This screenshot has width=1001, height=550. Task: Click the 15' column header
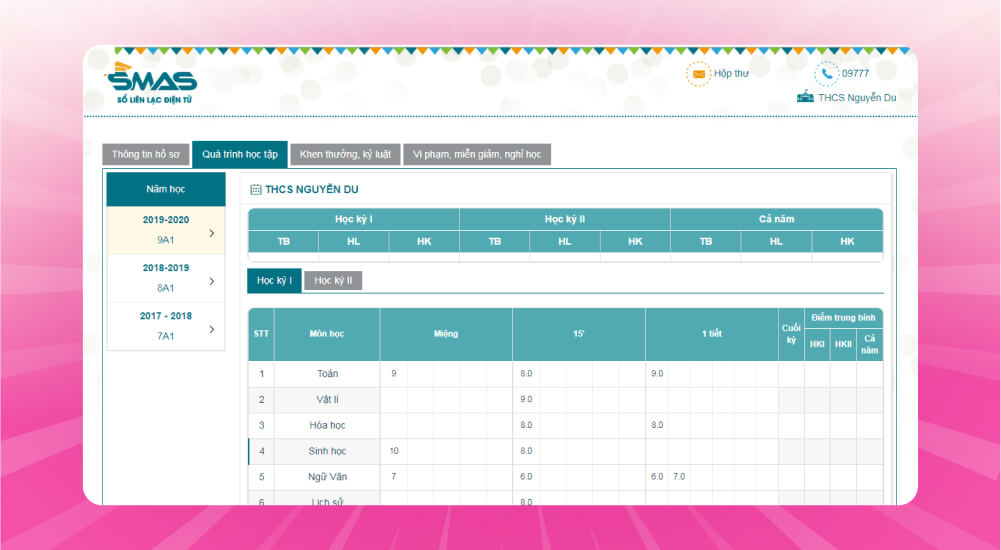[x=579, y=334]
